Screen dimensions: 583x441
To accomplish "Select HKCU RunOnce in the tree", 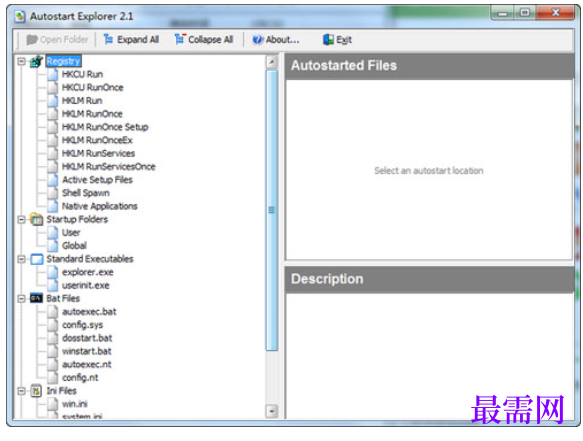I will (93, 88).
